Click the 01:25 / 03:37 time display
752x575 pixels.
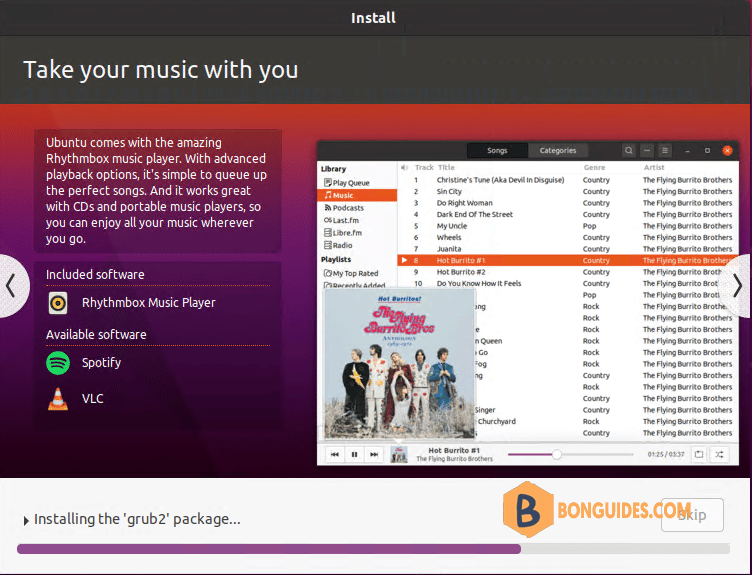coord(666,455)
